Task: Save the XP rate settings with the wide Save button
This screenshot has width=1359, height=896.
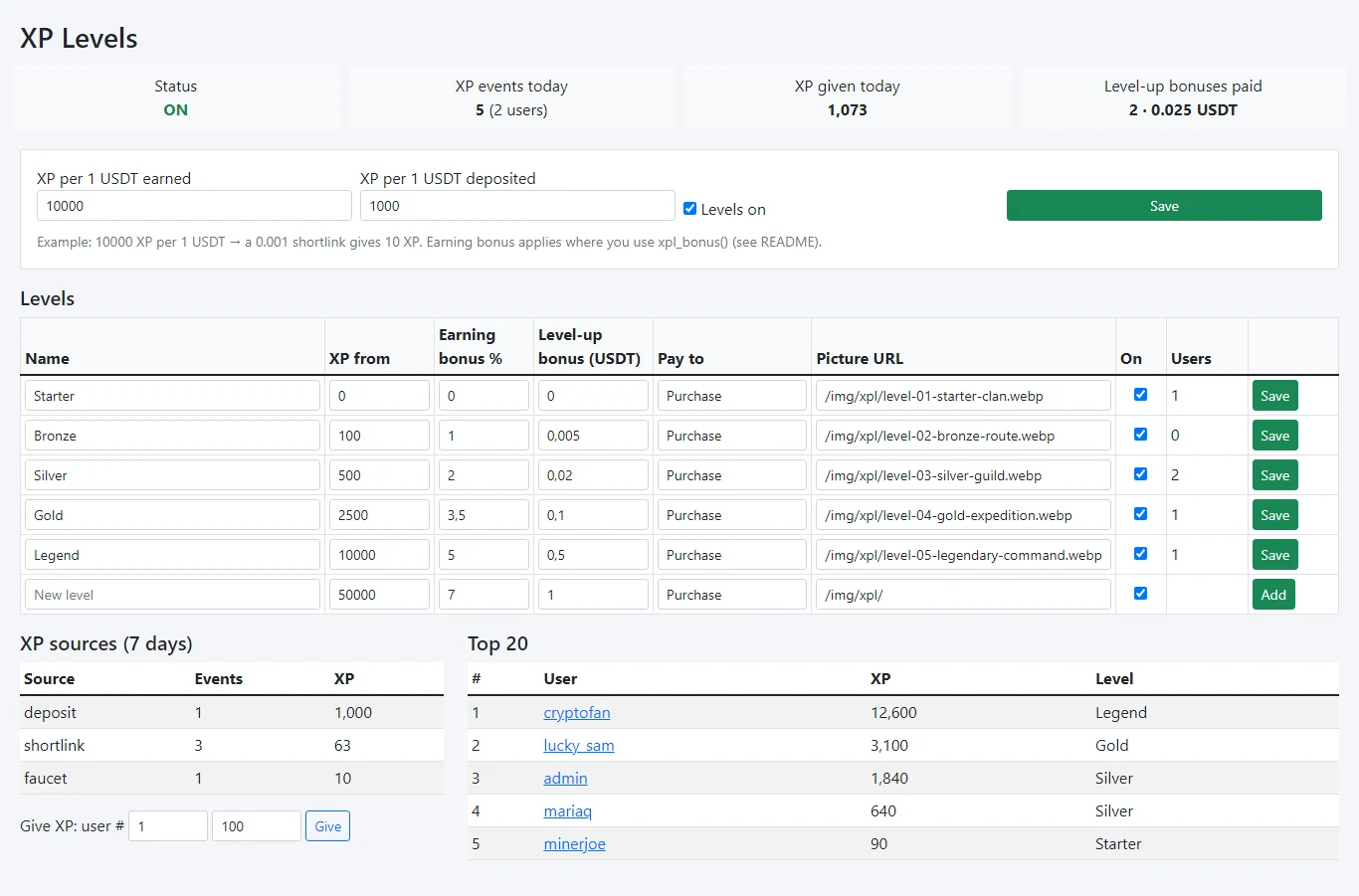Action: (x=1164, y=206)
